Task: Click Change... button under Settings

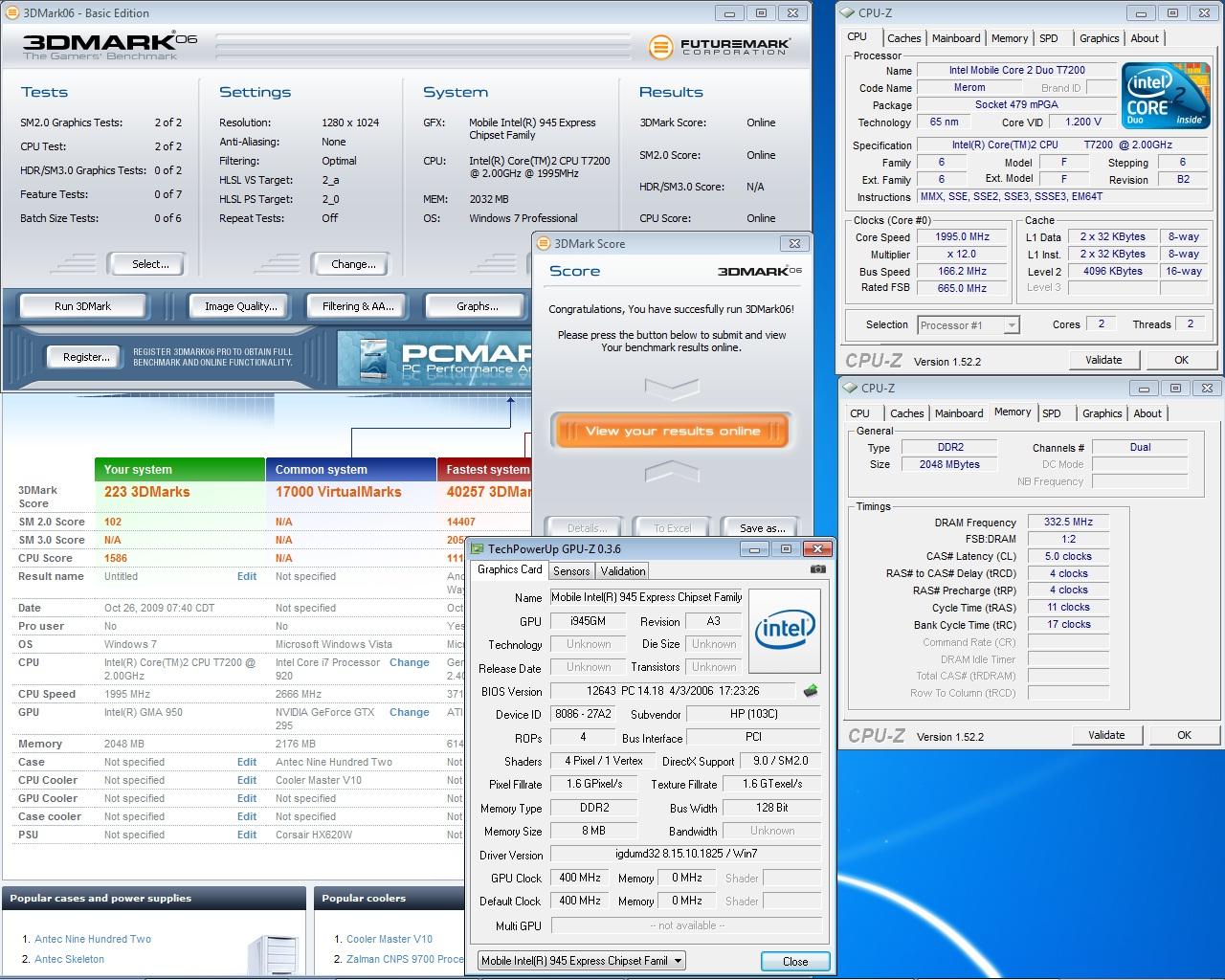Action: click(x=353, y=264)
